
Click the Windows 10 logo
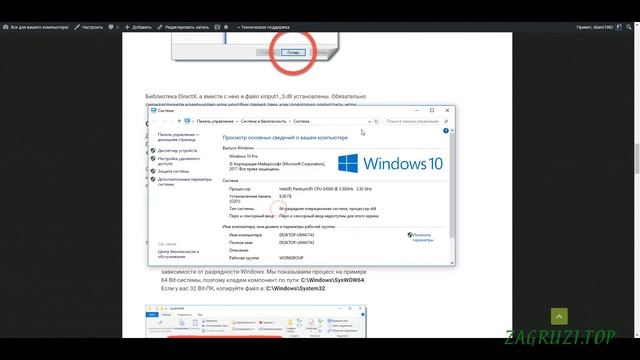point(390,163)
